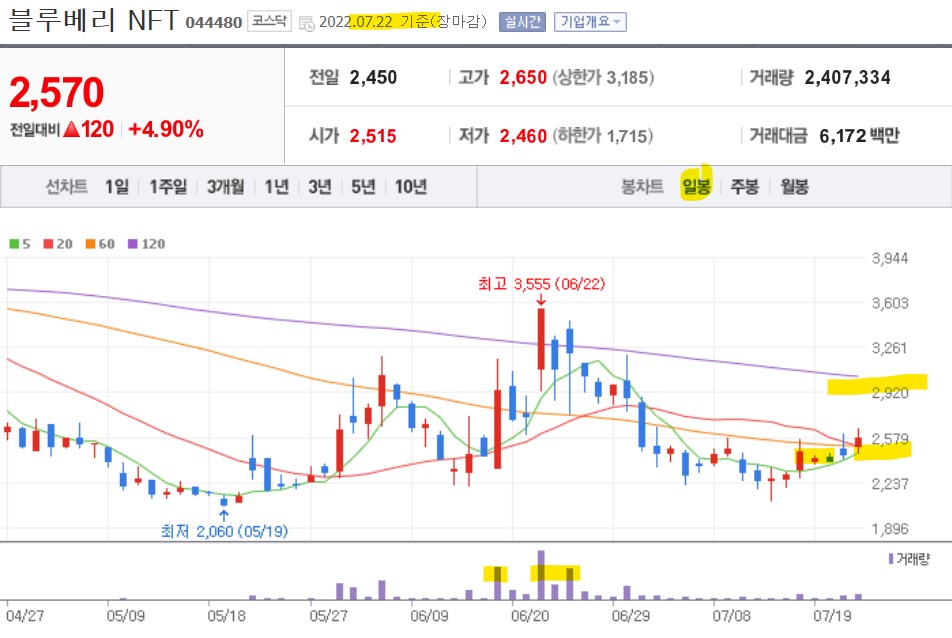
Task: Click the 저가 2,460 value
Action: pos(523,136)
